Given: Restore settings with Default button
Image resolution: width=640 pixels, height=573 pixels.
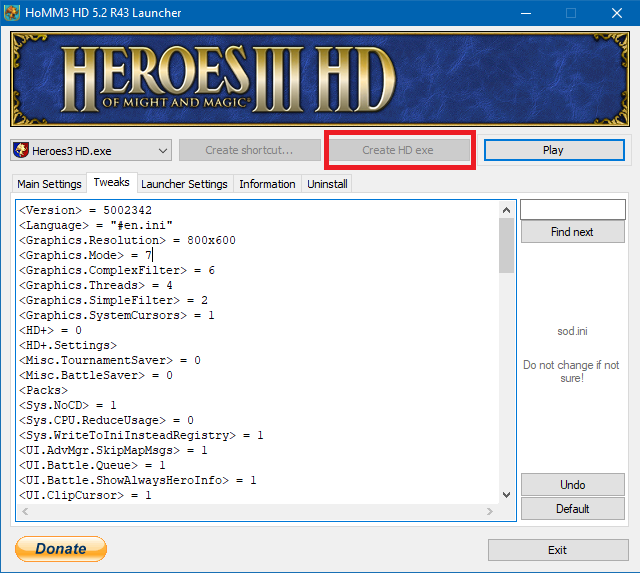Looking at the screenshot, I should pyautogui.click(x=573, y=509).
